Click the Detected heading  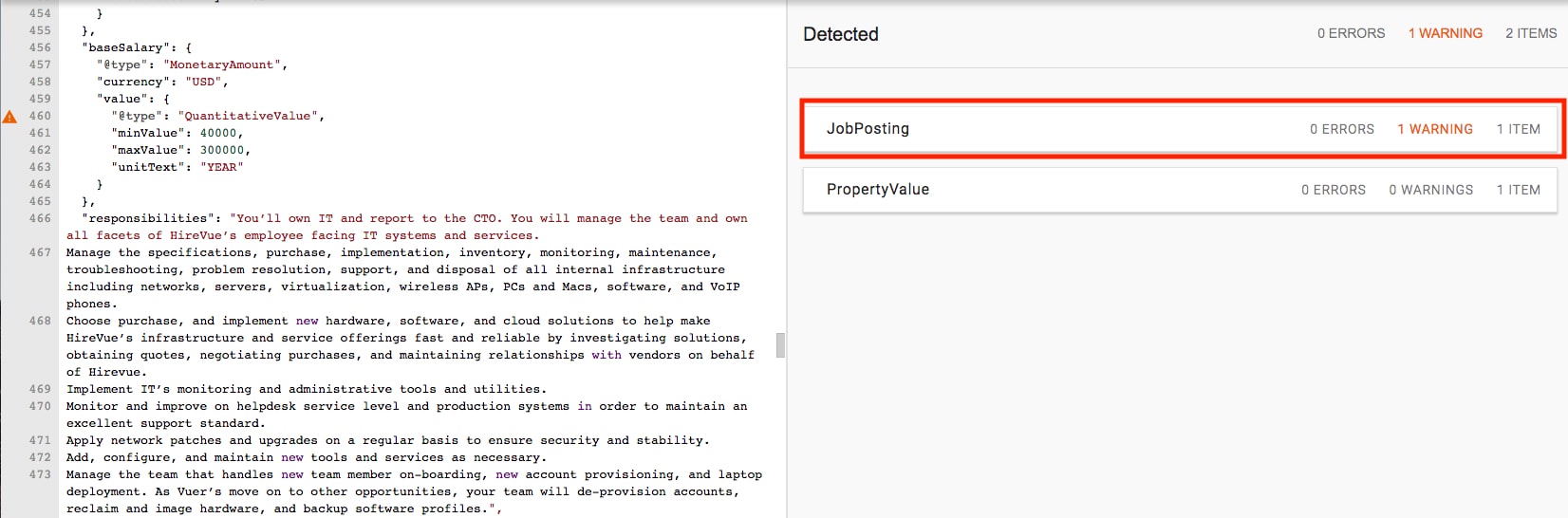click(841, 34)
